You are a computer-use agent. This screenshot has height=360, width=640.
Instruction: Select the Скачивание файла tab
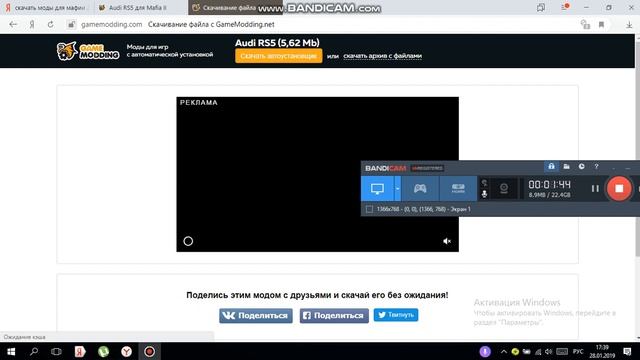235,7
